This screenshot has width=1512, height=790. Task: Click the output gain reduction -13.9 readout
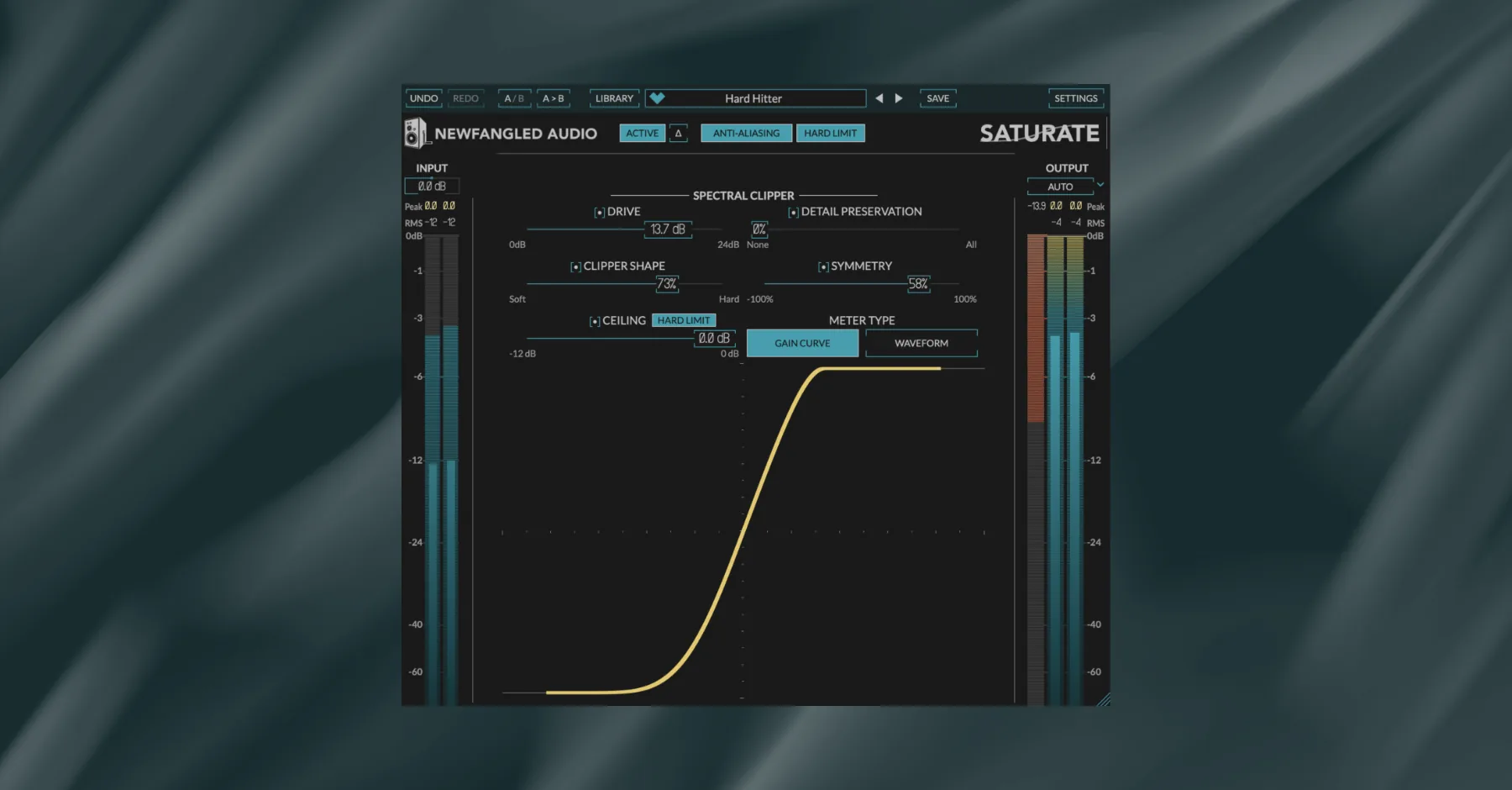(x=1037, y=206)
